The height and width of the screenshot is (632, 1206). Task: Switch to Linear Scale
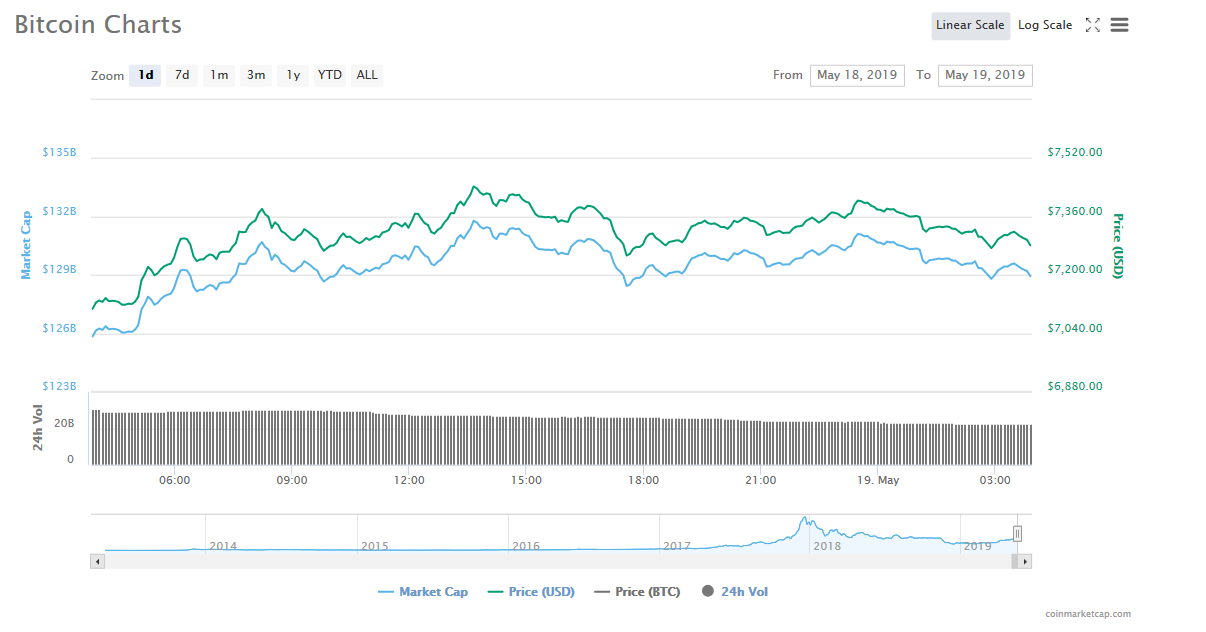[970, 25]
